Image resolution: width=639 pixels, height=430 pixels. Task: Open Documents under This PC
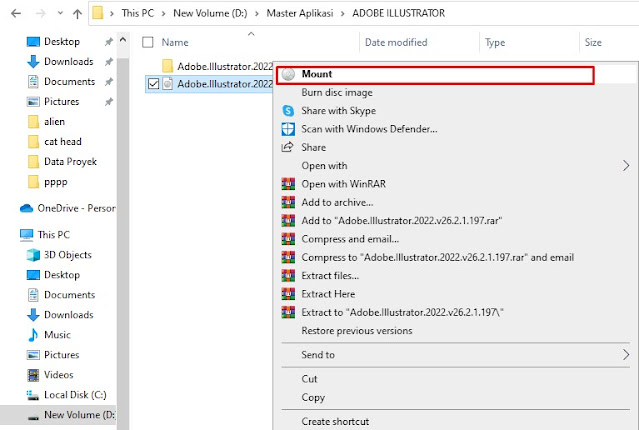coord(69,295)
